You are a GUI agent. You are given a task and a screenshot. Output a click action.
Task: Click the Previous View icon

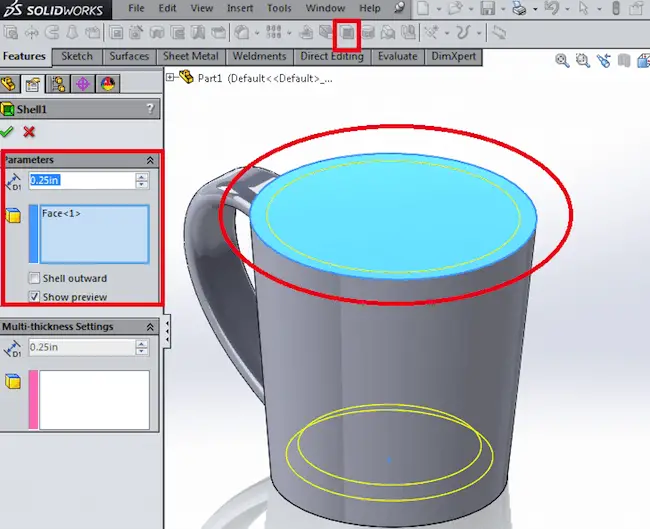603,61
